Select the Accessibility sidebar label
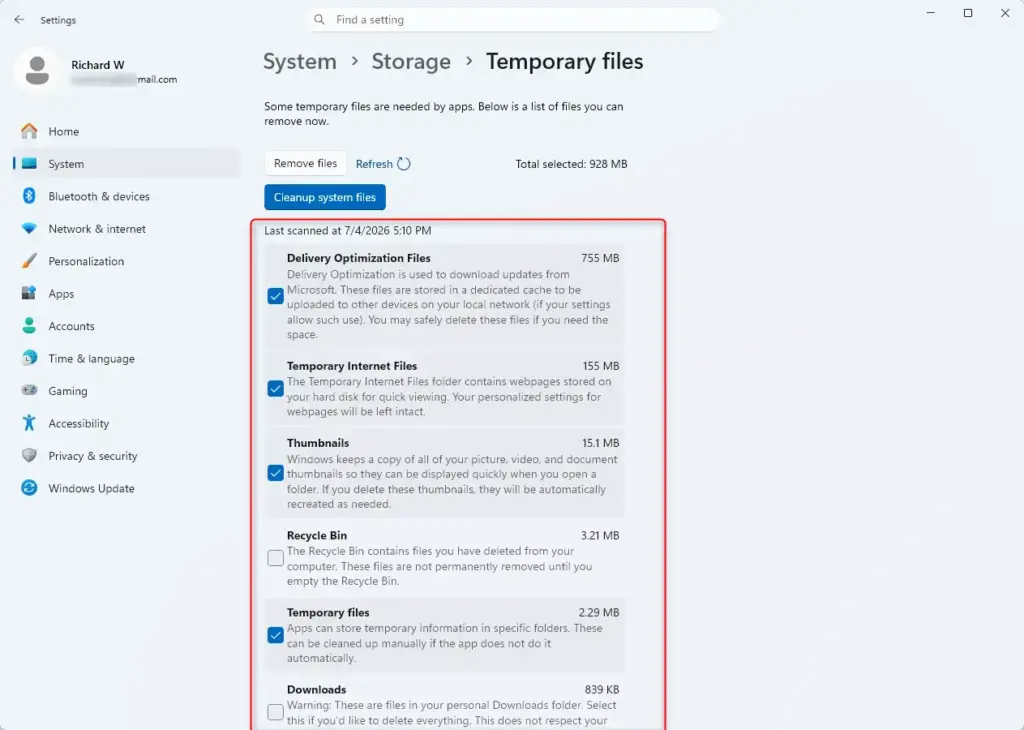The width and height of the screenshot is (1024, 730). coord(78,423)
